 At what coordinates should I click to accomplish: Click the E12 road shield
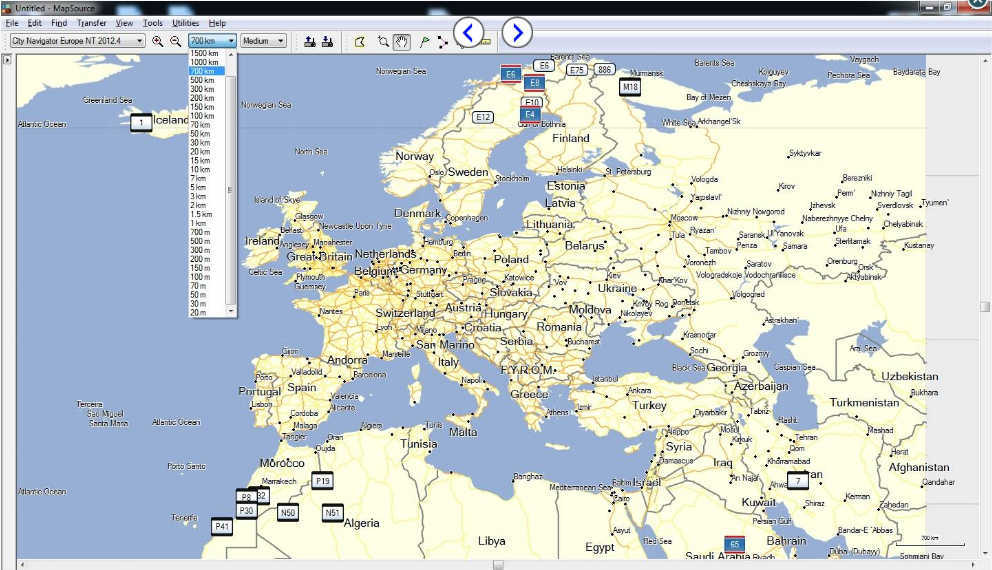click(x=483, y=117)
